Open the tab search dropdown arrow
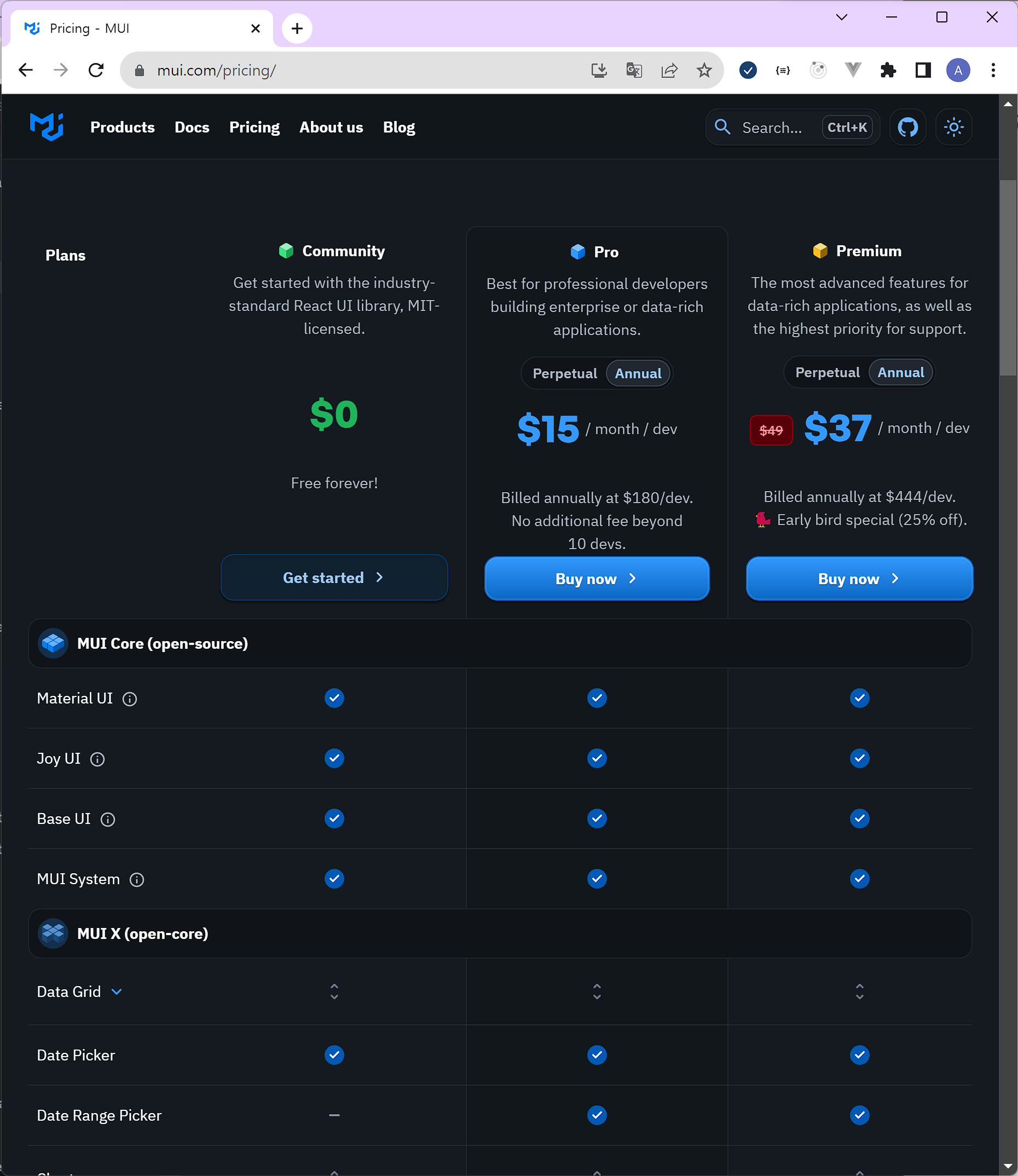Image resolution: width=1018 pixels, height=1176 pixels. (x=841, y=17)
